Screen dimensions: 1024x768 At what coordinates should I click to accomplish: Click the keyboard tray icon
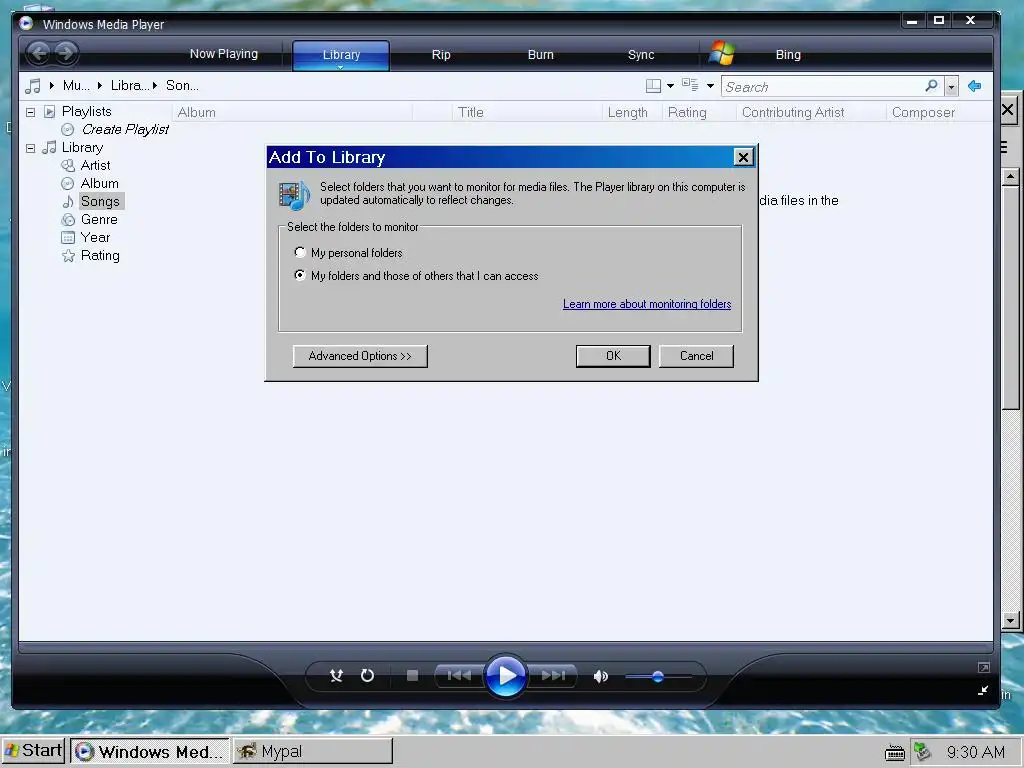895,752
